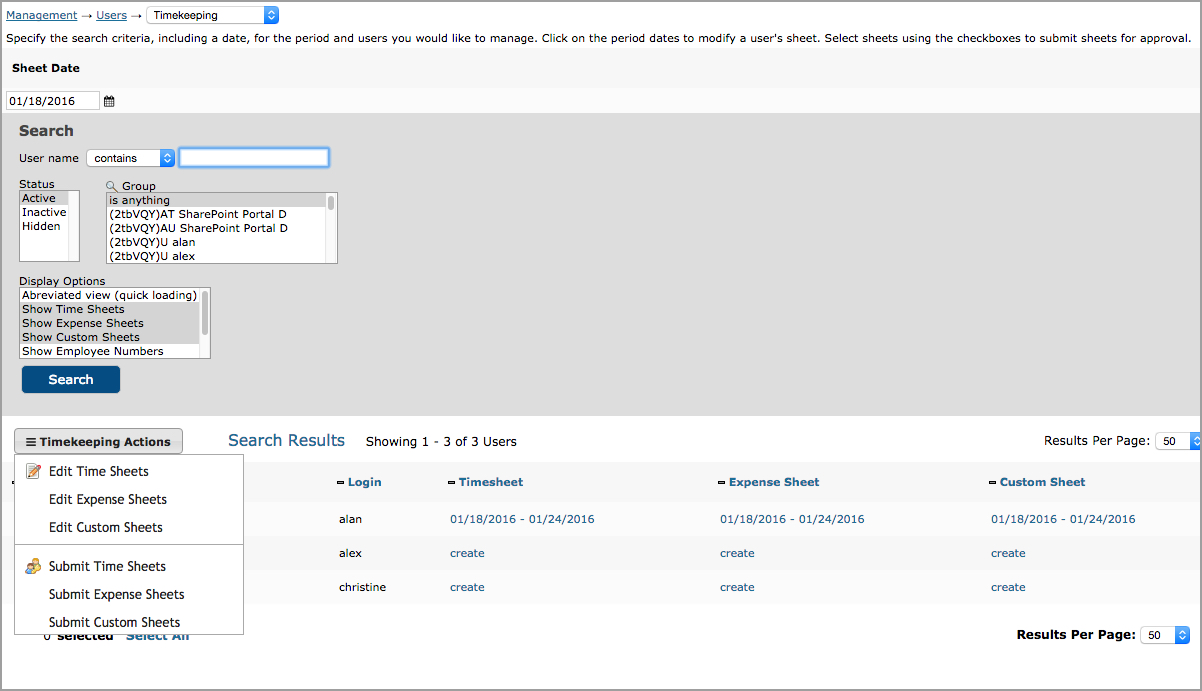This screenshot has height=691, width=1202.
Task: Sort results by the Login column header
Action: click(365, 482)
